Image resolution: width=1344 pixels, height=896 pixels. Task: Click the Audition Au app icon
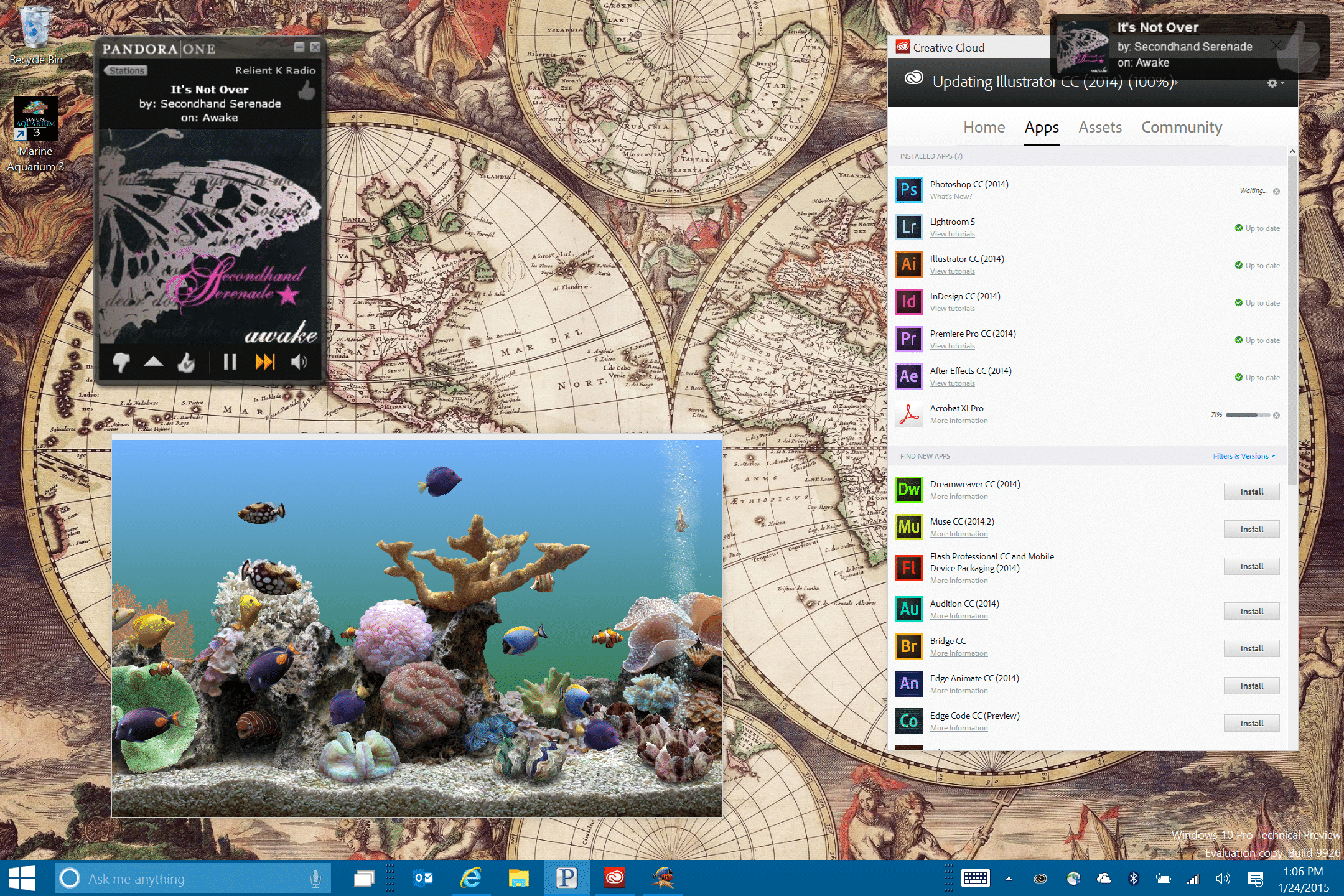(x=908, y=609)
